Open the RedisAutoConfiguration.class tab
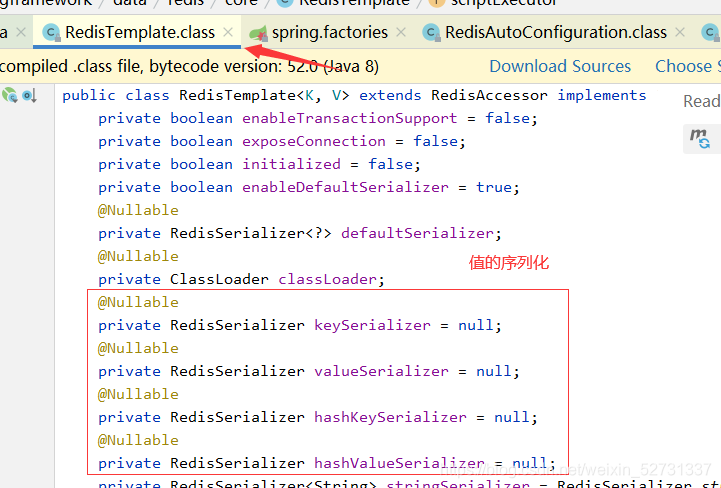Viewport: 721px width, 488px height. coord(555,33)
